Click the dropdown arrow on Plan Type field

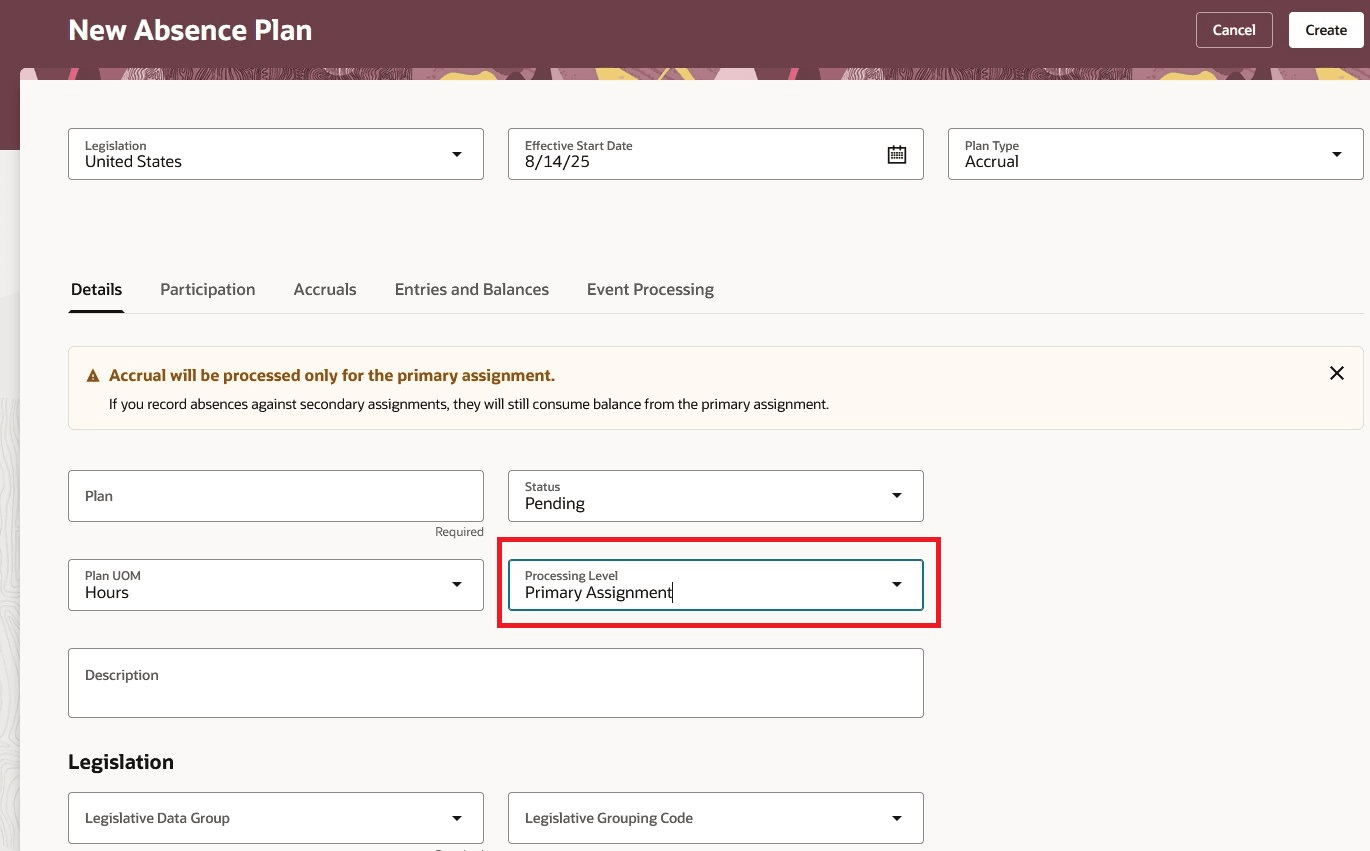click(x=1337, y=153)
